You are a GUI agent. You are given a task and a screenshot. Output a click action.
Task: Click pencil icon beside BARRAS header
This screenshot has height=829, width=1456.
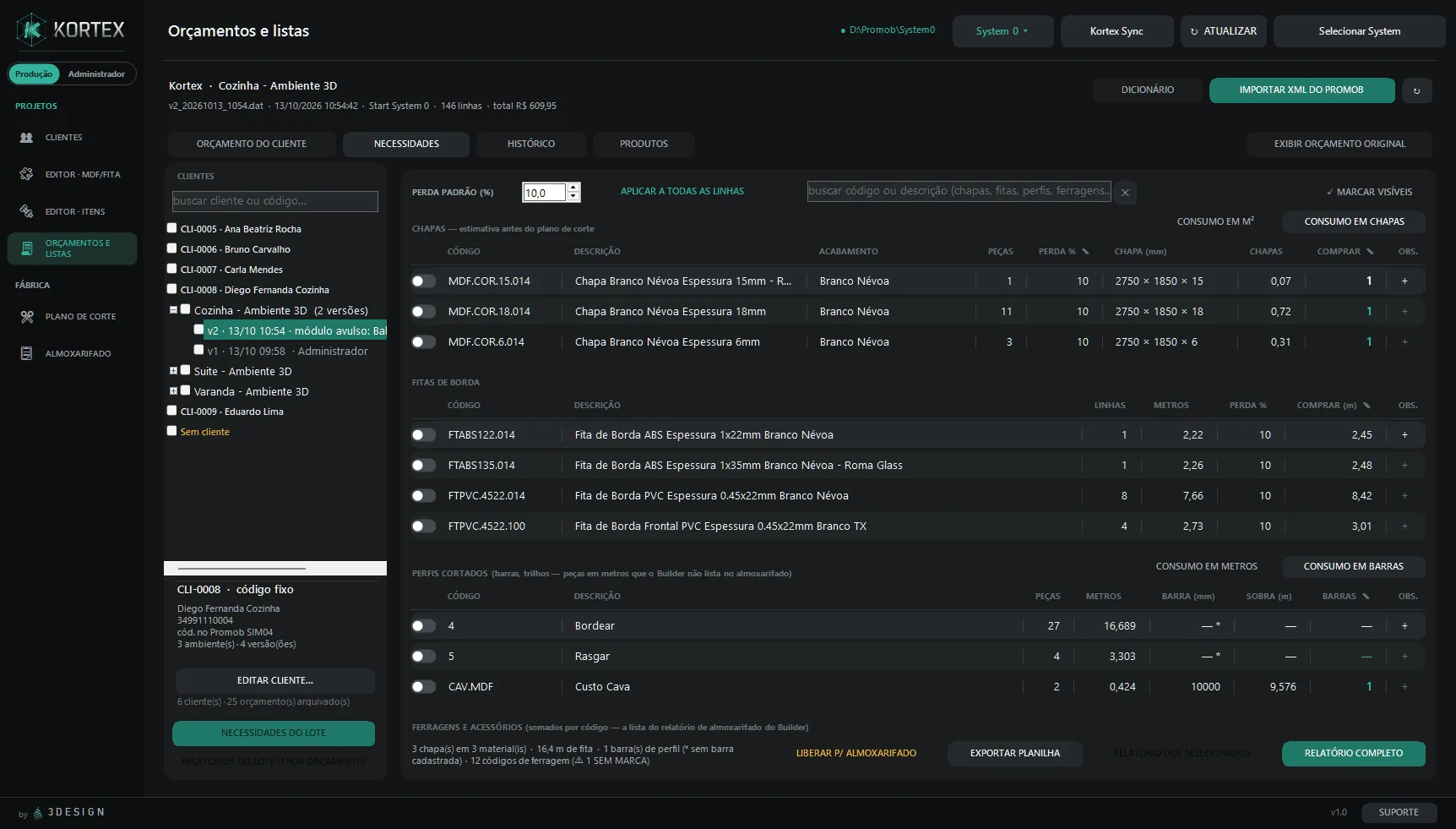(1366, 597)
